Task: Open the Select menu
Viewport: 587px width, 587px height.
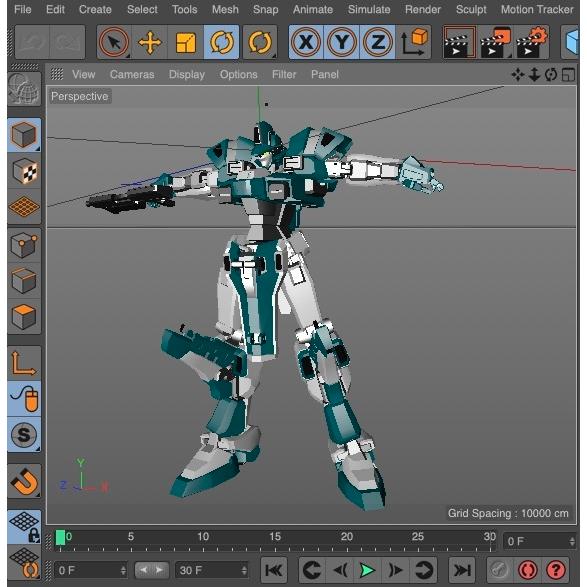Action: click(x=142, y=9)
